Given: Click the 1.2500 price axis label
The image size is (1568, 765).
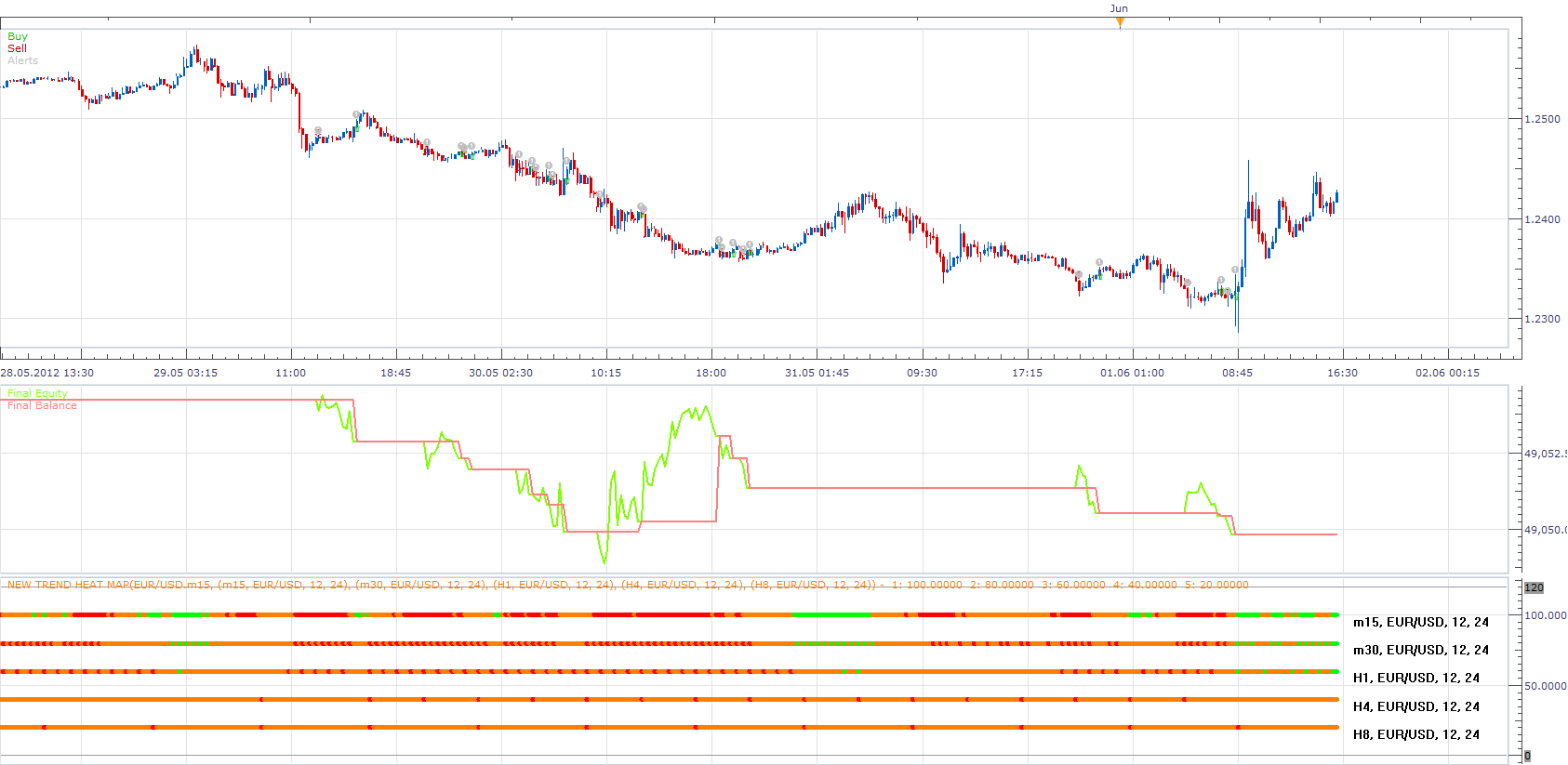Looking at the screenshot, I should click(1542, 119).
